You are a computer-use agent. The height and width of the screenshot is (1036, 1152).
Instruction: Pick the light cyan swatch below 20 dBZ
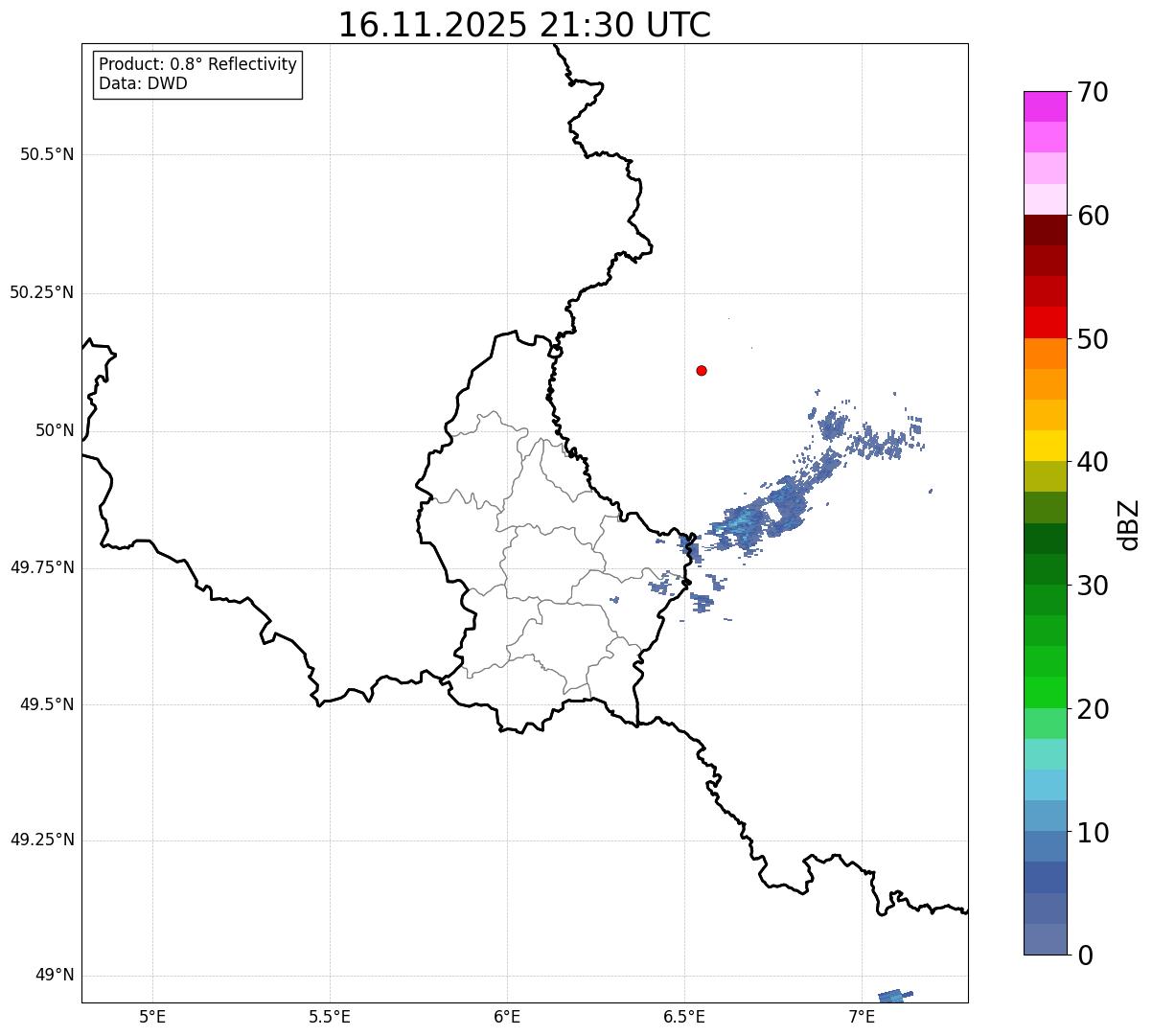(1045, 754)
